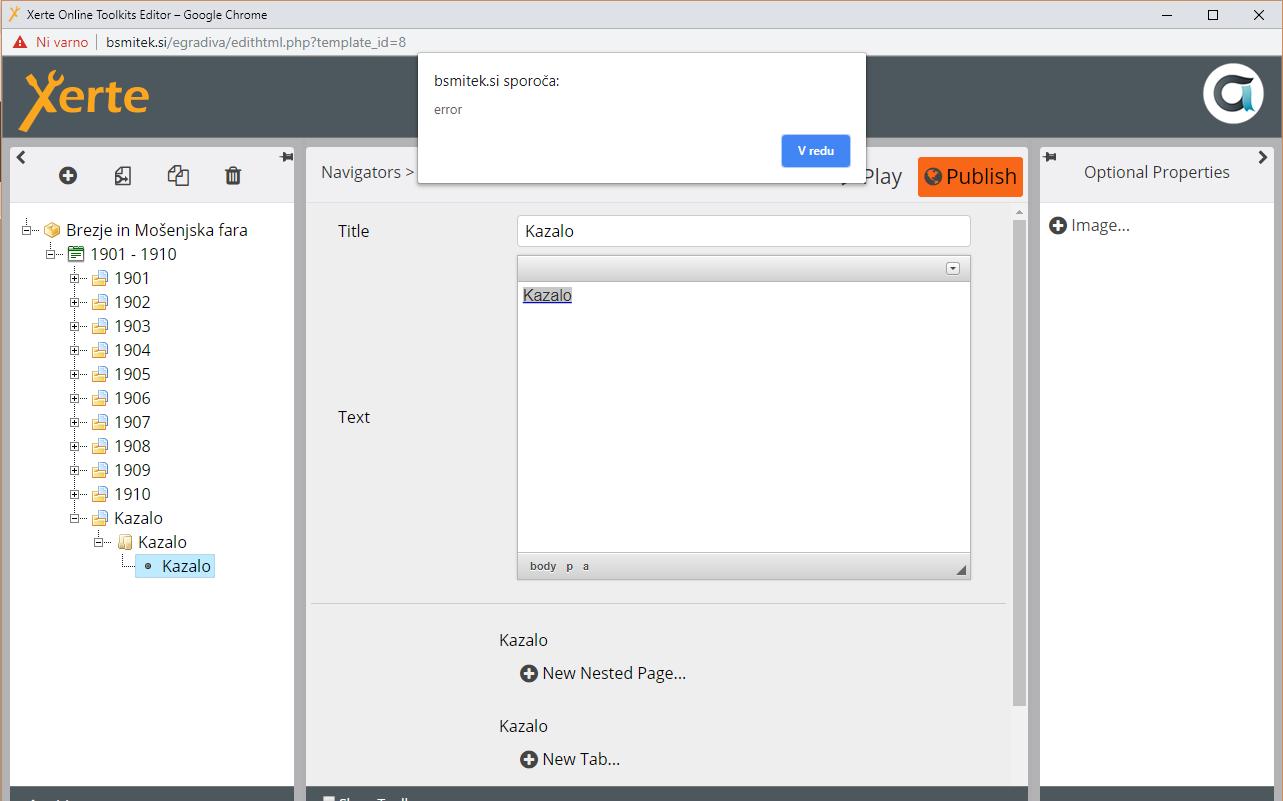
Task: Select 1904 in the page tree
Action: coord(132,350)
